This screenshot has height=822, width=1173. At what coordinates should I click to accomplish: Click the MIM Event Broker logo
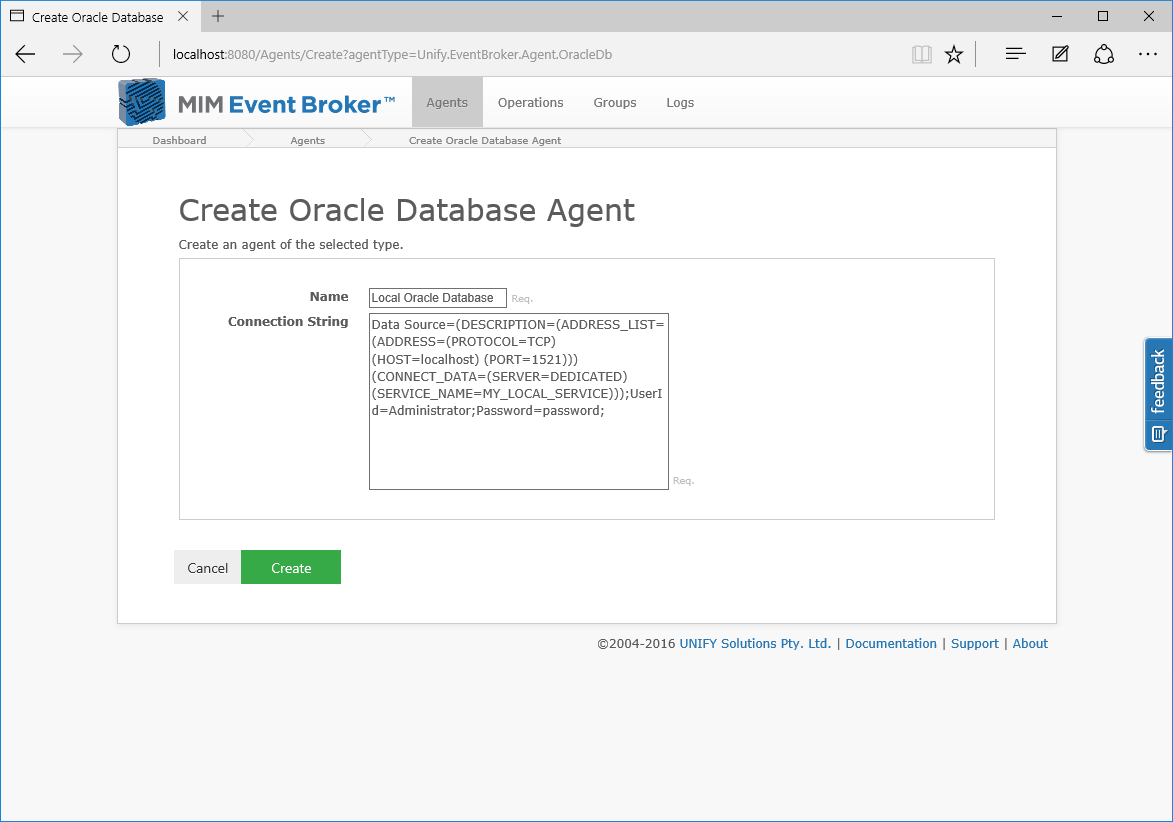pyautogui.click(x=257, y=102)
